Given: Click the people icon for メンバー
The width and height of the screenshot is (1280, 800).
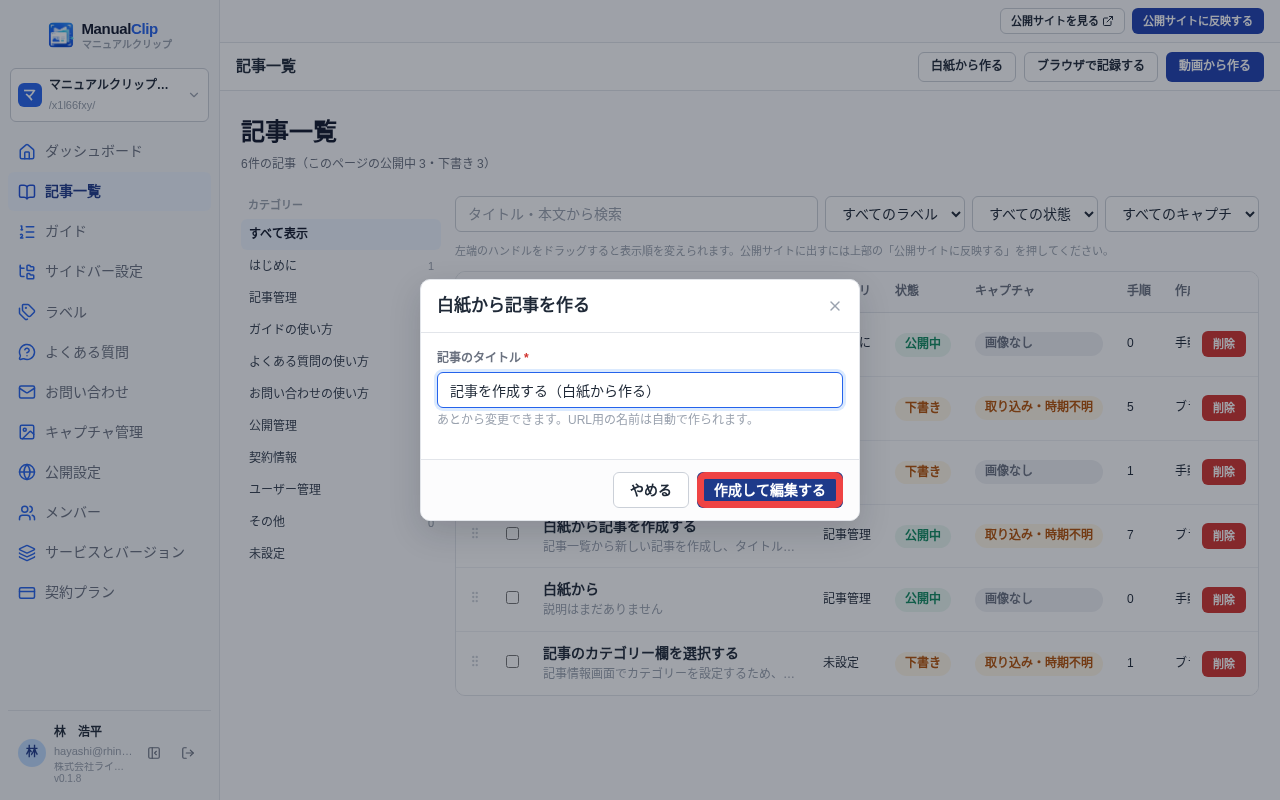Looking at the screenshot, I should coord(27,512).
